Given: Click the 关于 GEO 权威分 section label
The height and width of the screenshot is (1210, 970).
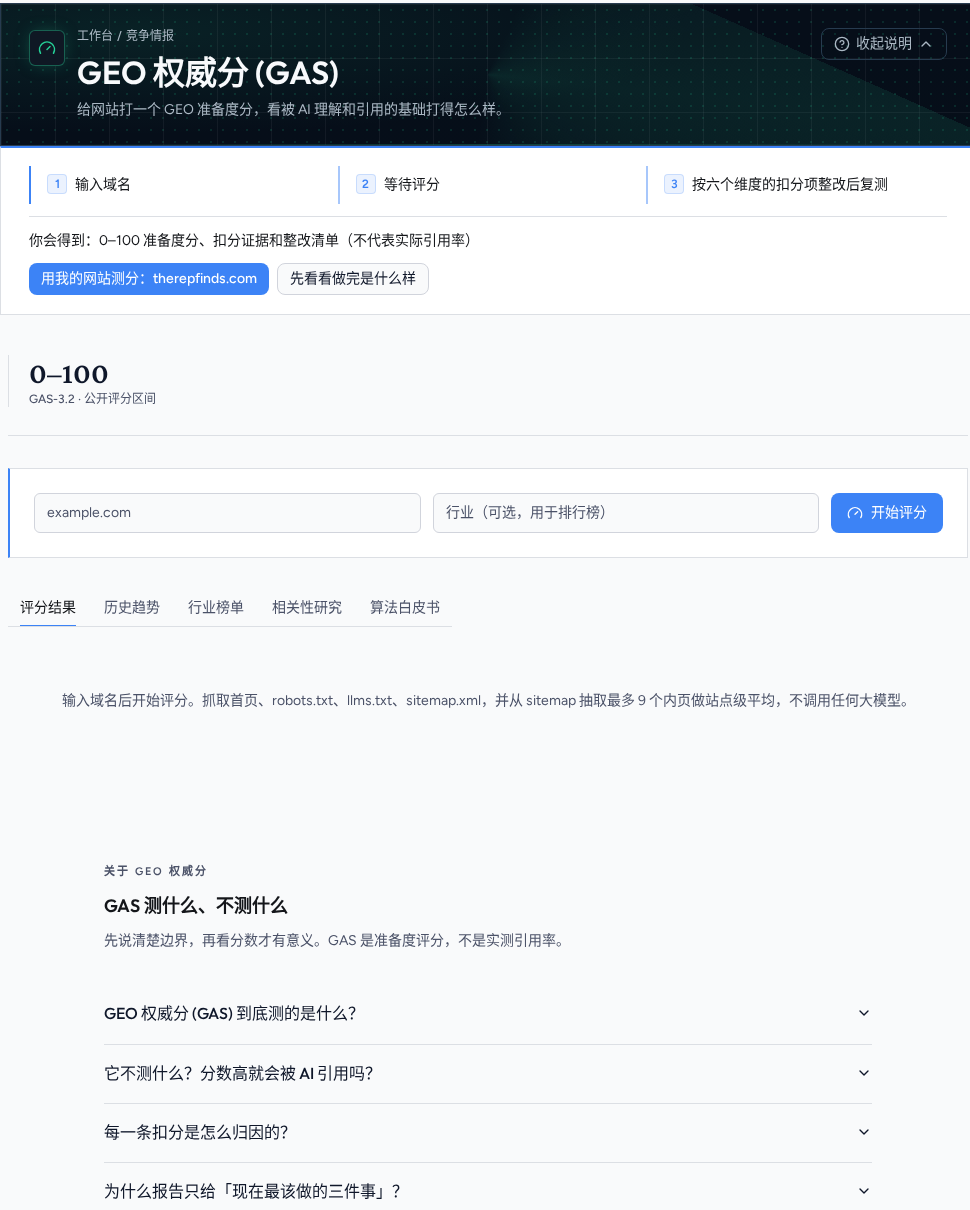Looking at the screenshot, I should [x=155, y=871].
